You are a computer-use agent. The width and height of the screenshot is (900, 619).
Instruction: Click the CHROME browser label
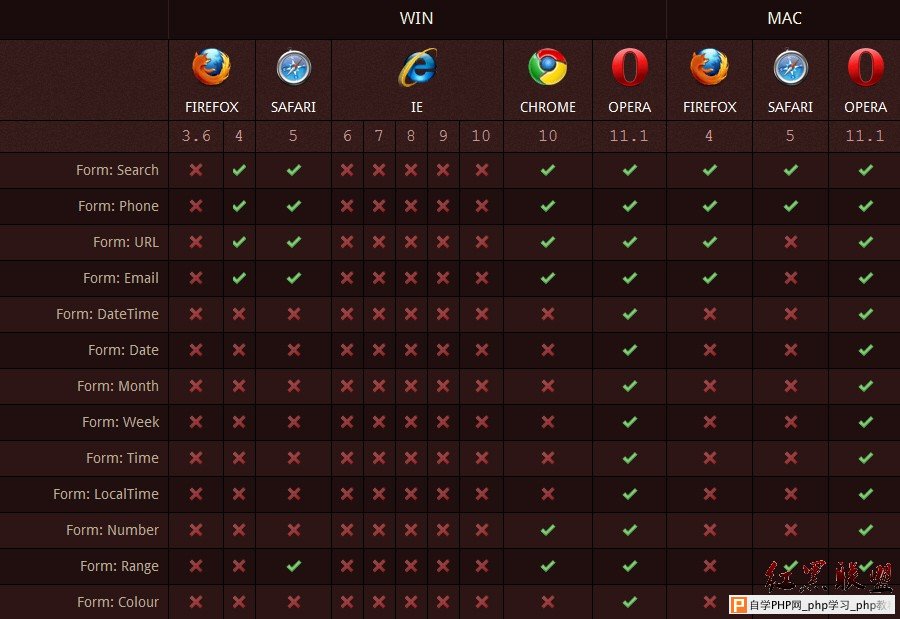coord(548,107)
